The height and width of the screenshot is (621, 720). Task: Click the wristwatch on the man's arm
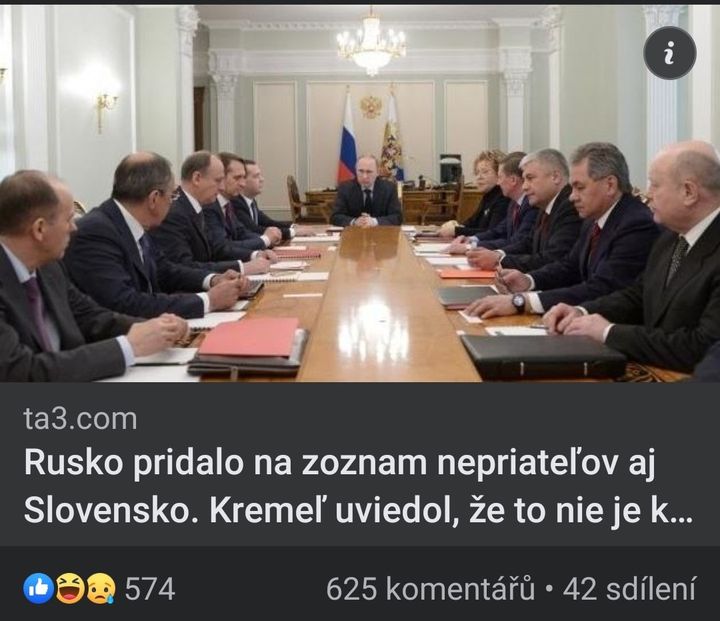coord(518,303)
